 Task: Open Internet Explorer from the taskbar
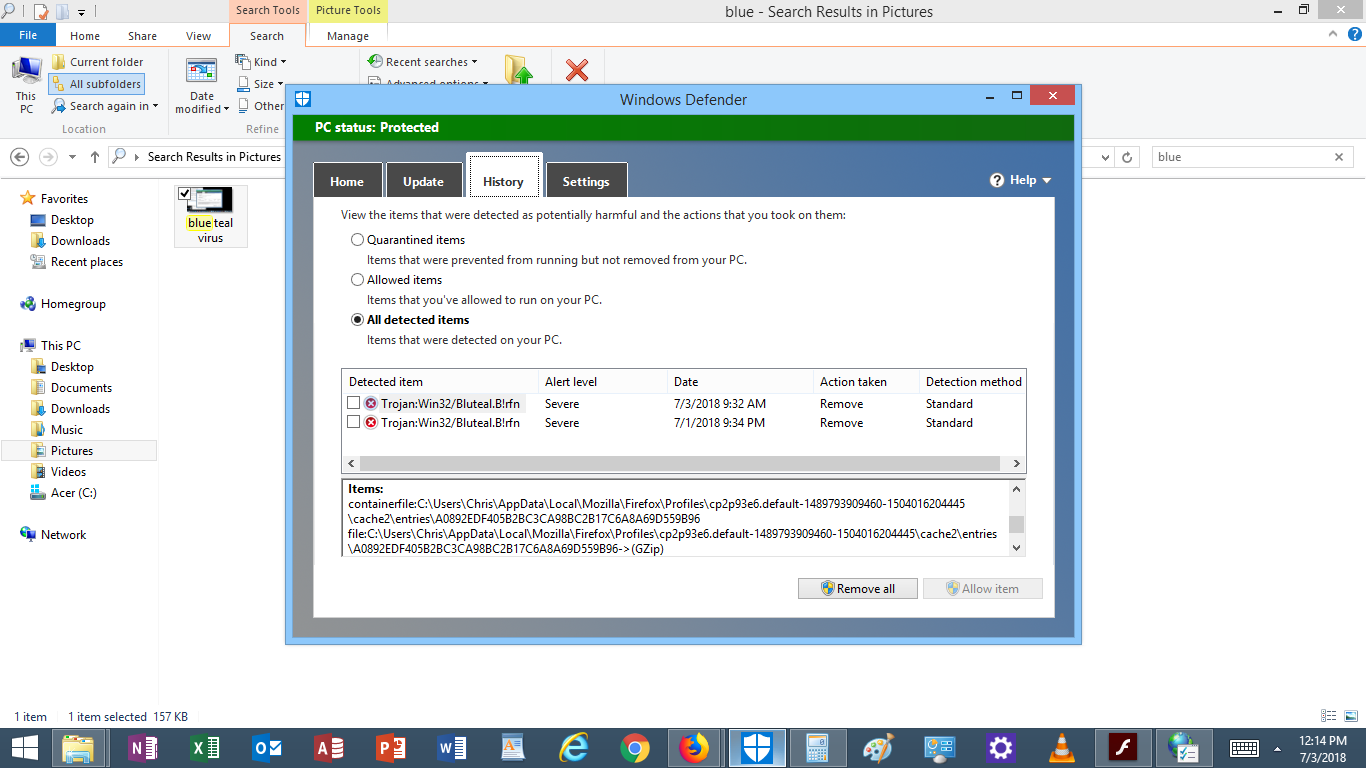574,748
